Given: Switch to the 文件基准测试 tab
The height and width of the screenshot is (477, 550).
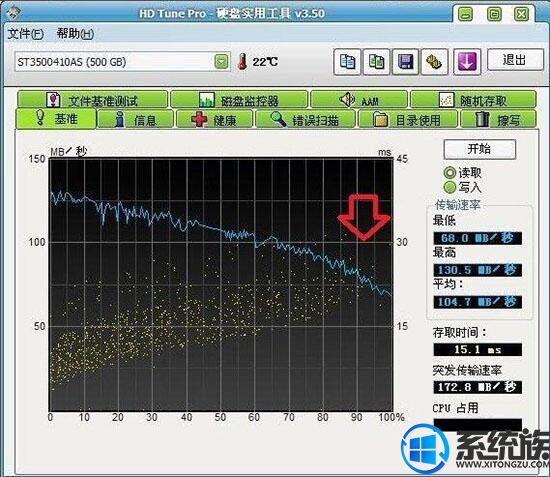Looking at the screenshot, I should 93,100.
